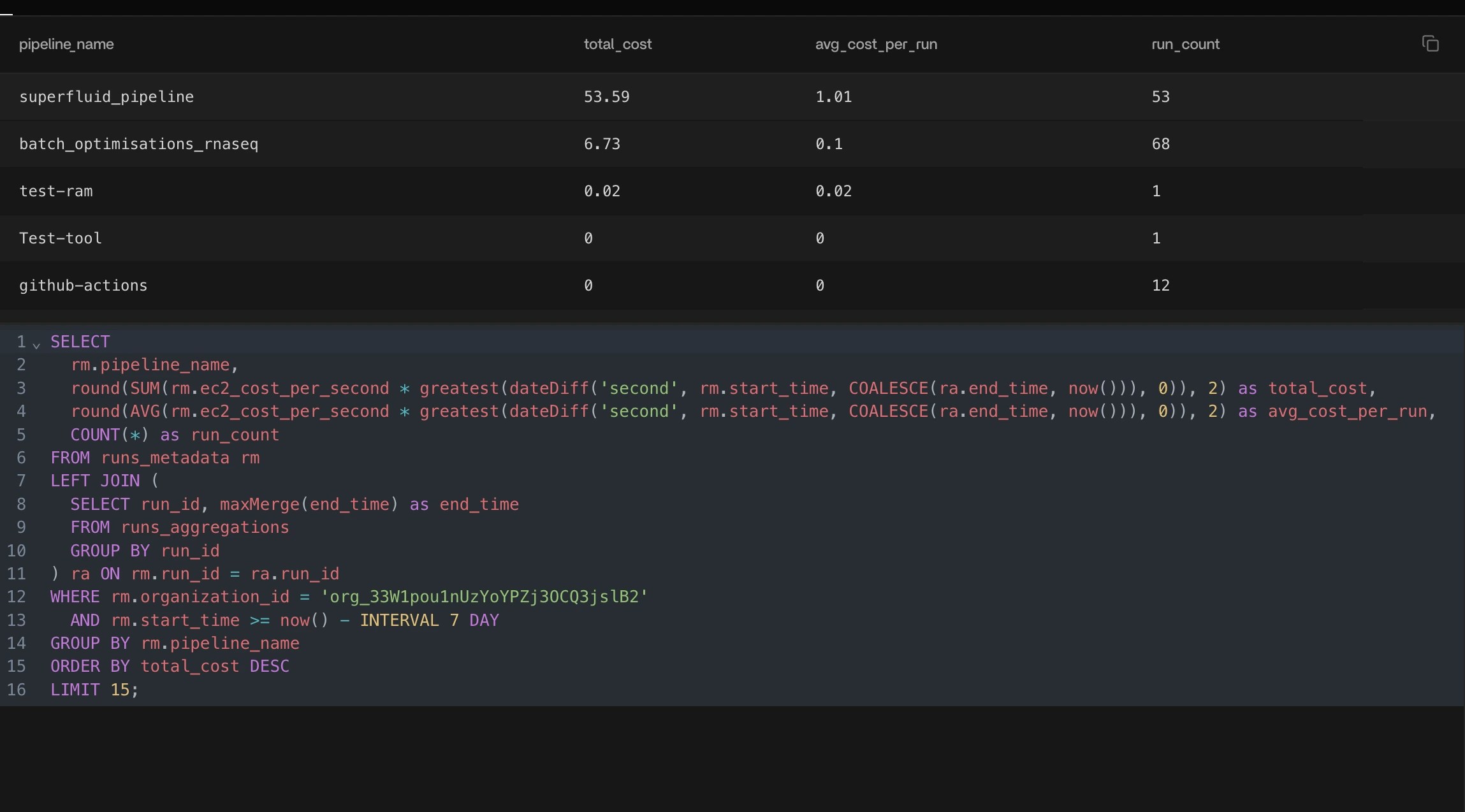Click the avg_cost_per_run column header

pyautogui.click(x=875, y=44)
